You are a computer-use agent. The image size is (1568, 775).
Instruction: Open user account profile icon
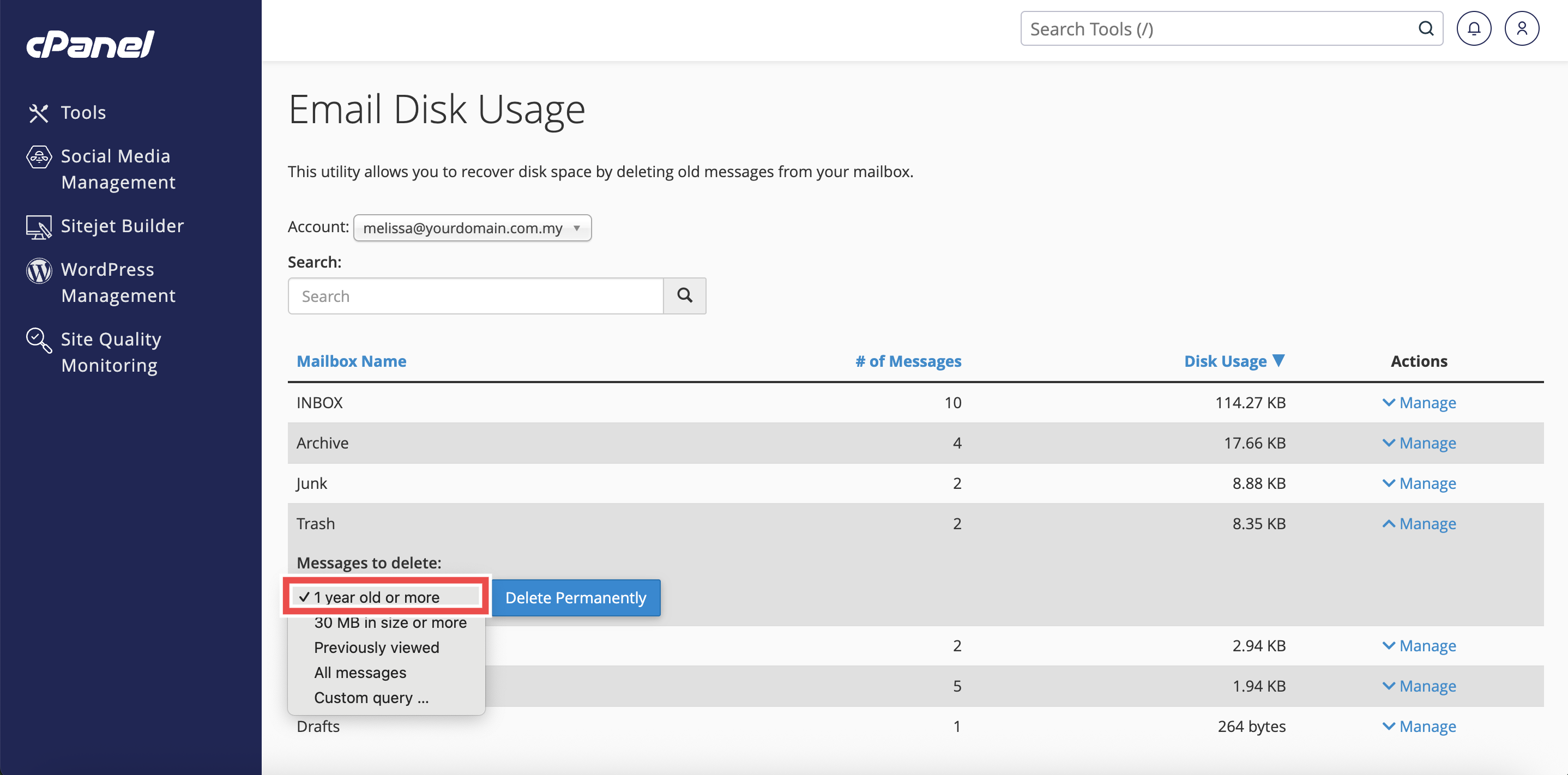1521,28
